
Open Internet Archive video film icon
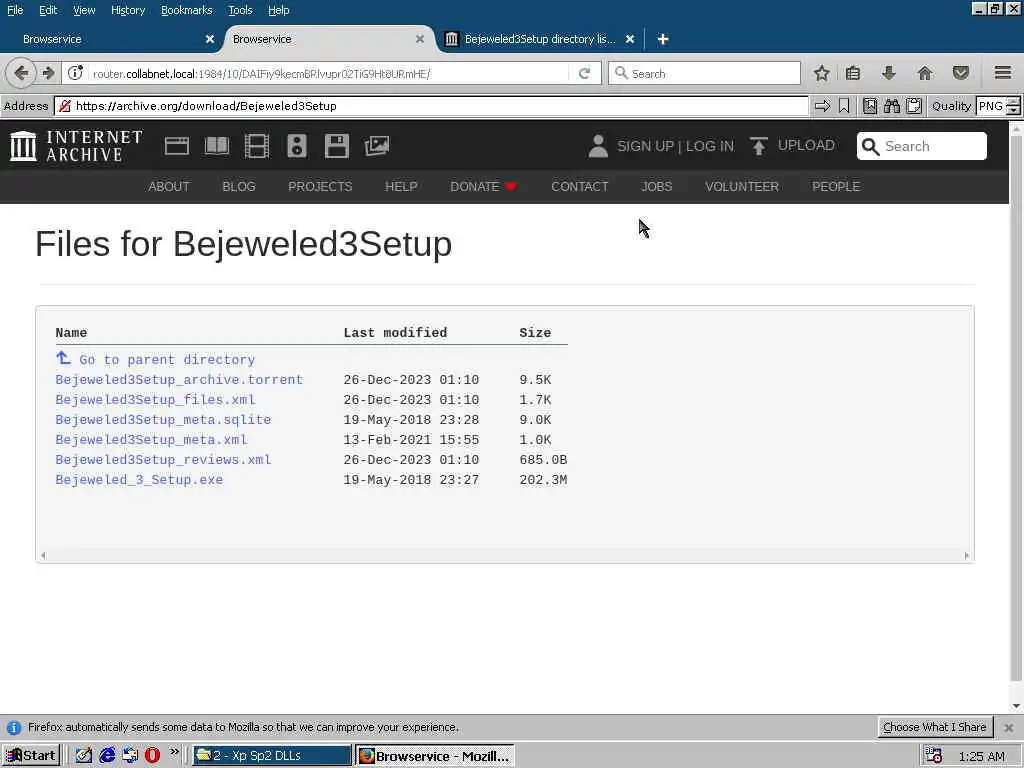click(x=257, y=146)
